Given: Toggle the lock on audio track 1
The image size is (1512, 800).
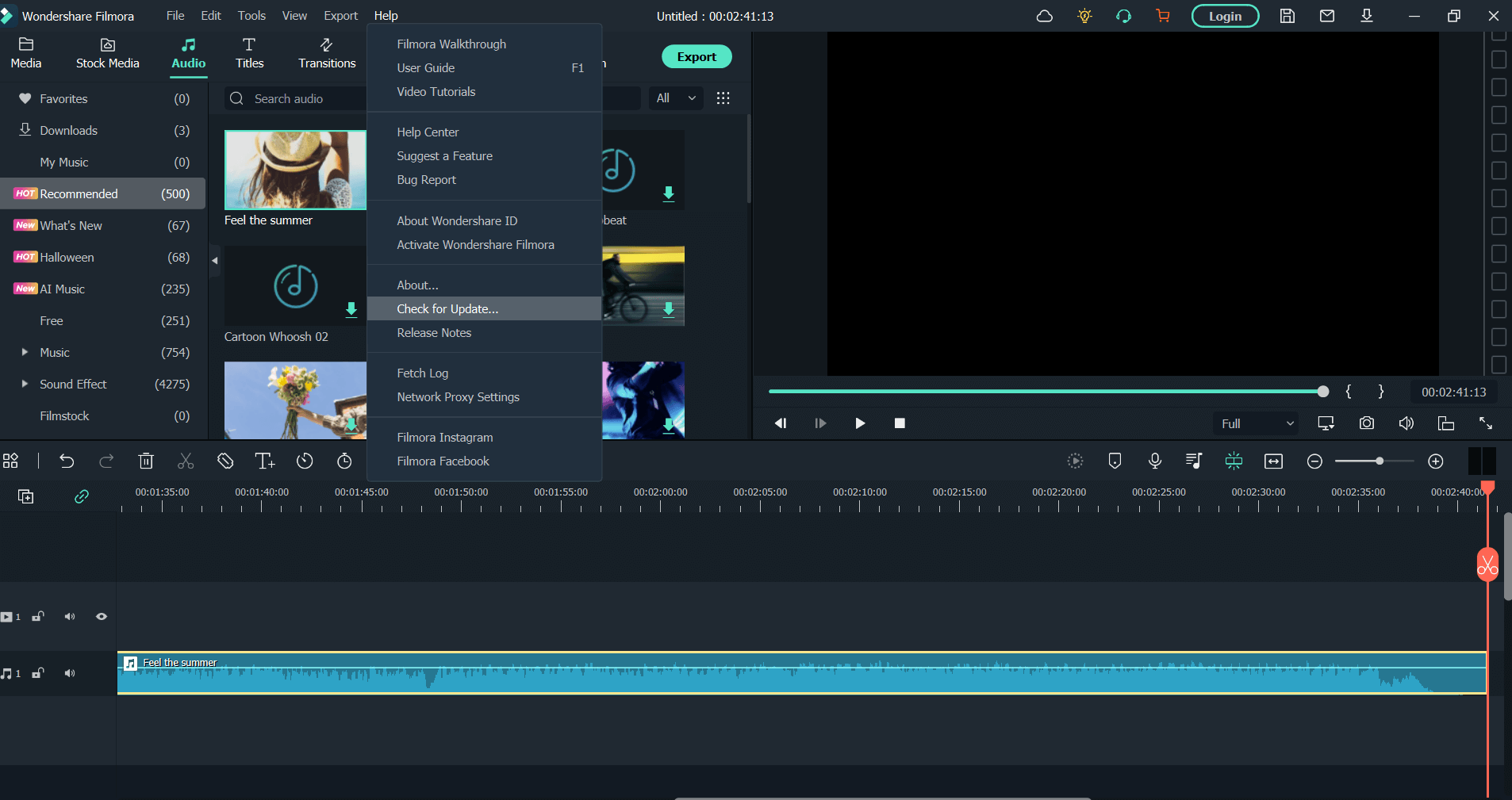Looking at the screenshot, I should coord(37,673).
